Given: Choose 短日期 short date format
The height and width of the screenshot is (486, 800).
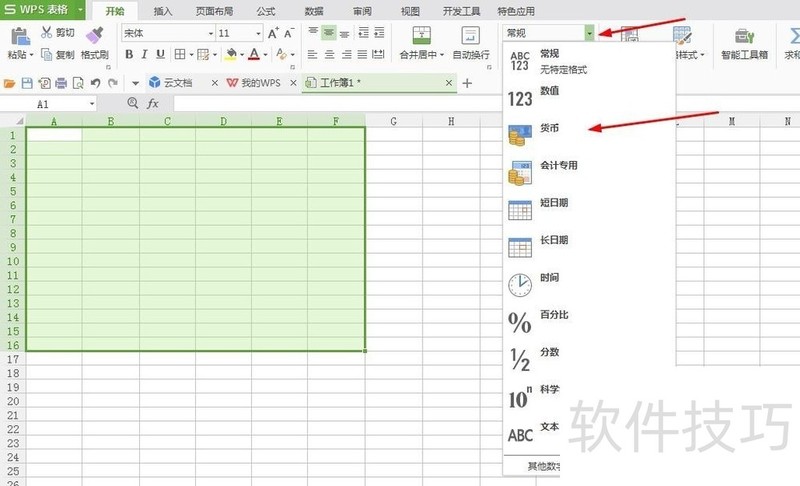Looking at the screenshot, I should coord(589,209).
